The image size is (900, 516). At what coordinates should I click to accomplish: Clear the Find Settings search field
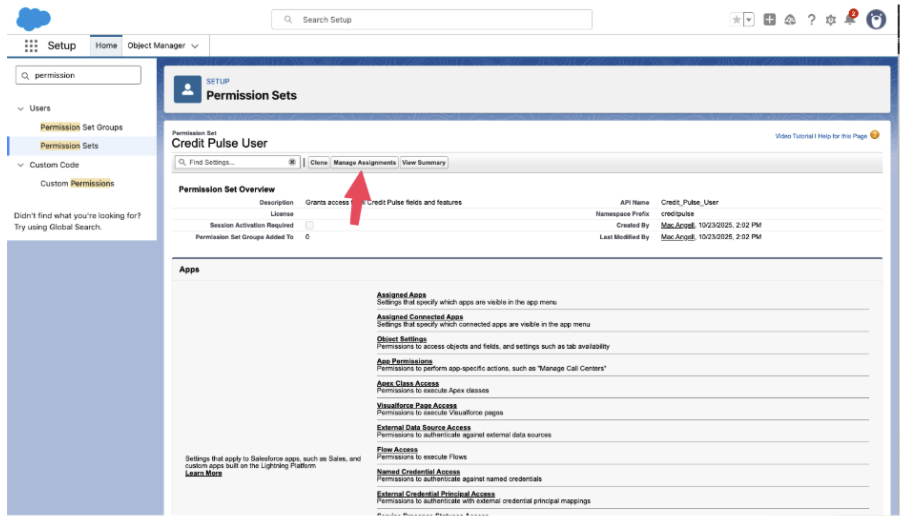tap(292, 162)
